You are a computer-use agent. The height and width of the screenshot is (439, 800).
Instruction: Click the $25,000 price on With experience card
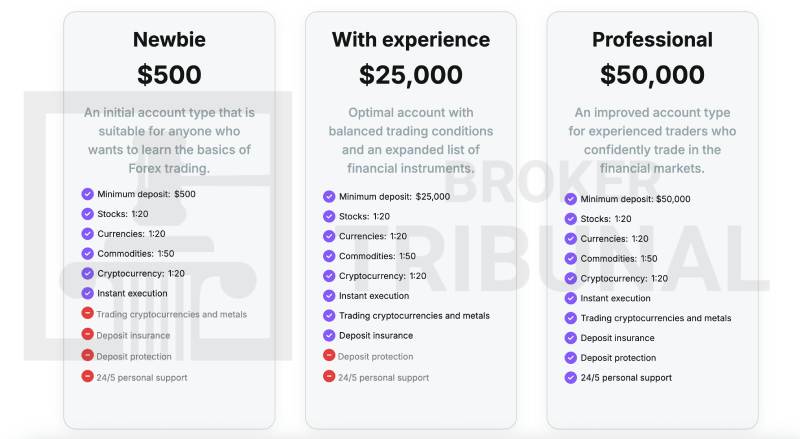click(x=411, y=75)
